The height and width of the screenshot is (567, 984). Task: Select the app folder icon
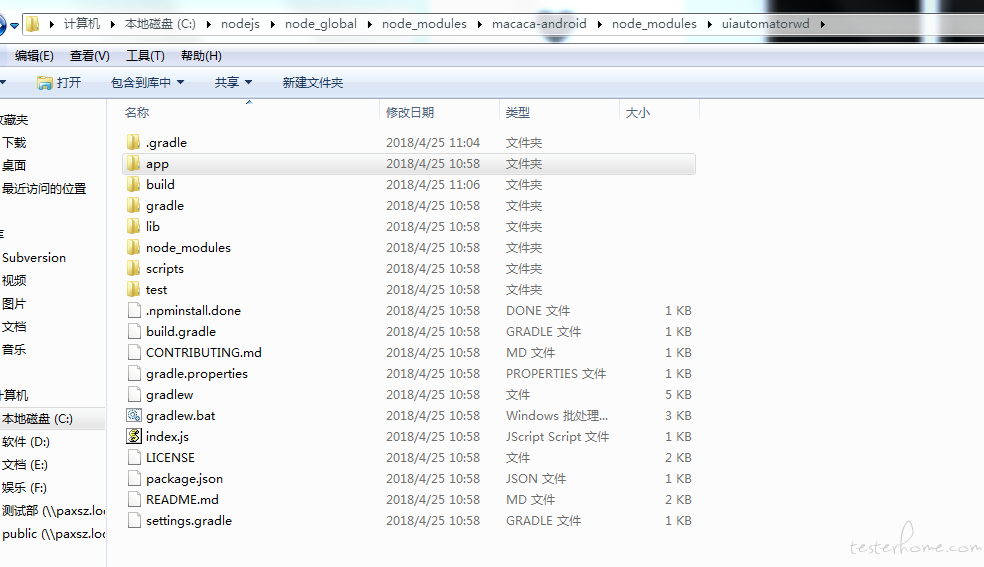click(133, 164)
